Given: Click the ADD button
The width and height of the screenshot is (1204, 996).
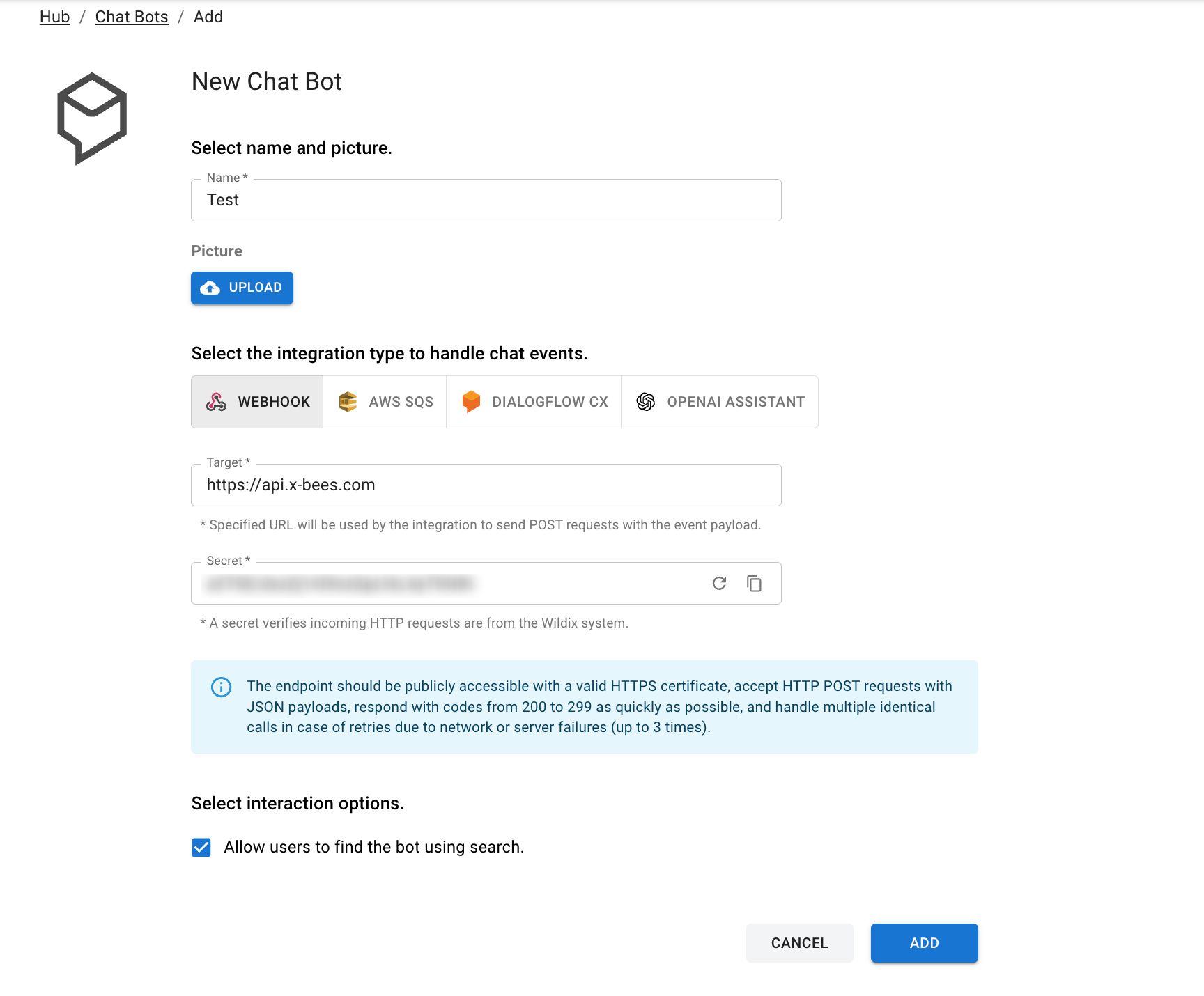Looking at the screenshot, I should click(924, 942).
